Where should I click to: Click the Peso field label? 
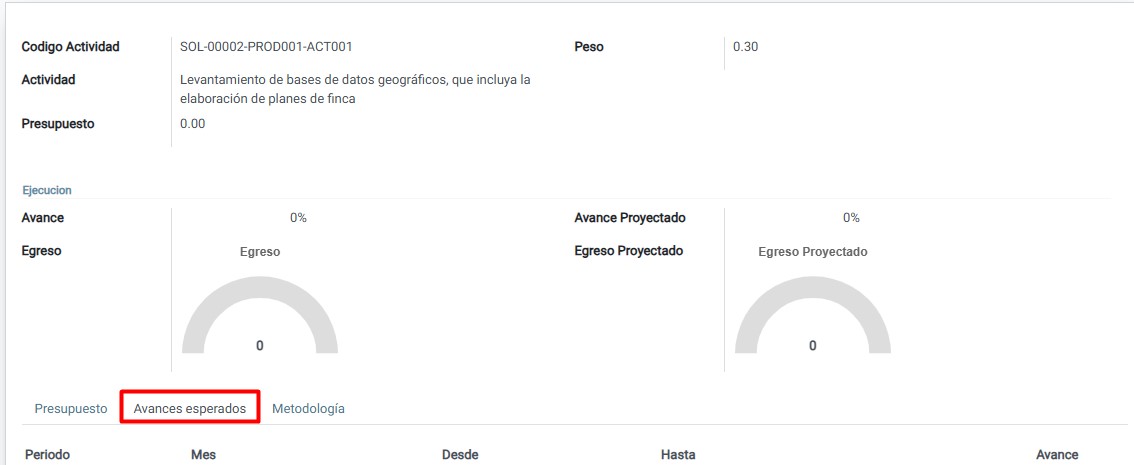(589, 47)
